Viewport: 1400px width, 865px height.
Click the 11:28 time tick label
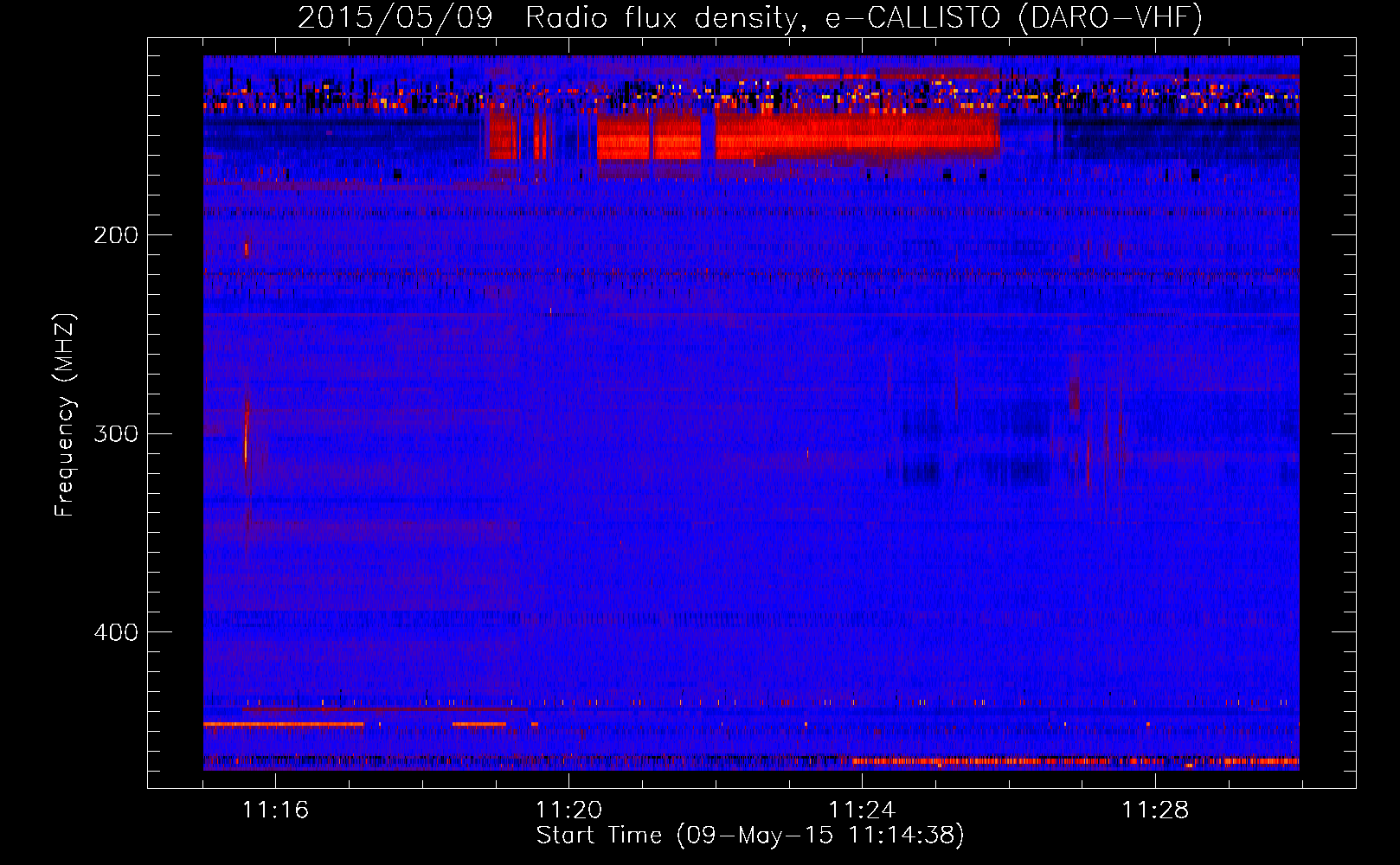(x=1155, y=810)
